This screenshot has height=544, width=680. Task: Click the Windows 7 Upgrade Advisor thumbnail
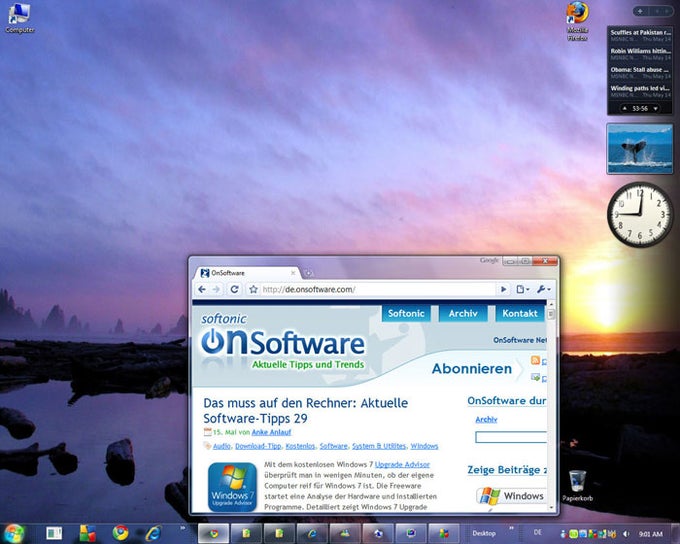tap(232, 487)
